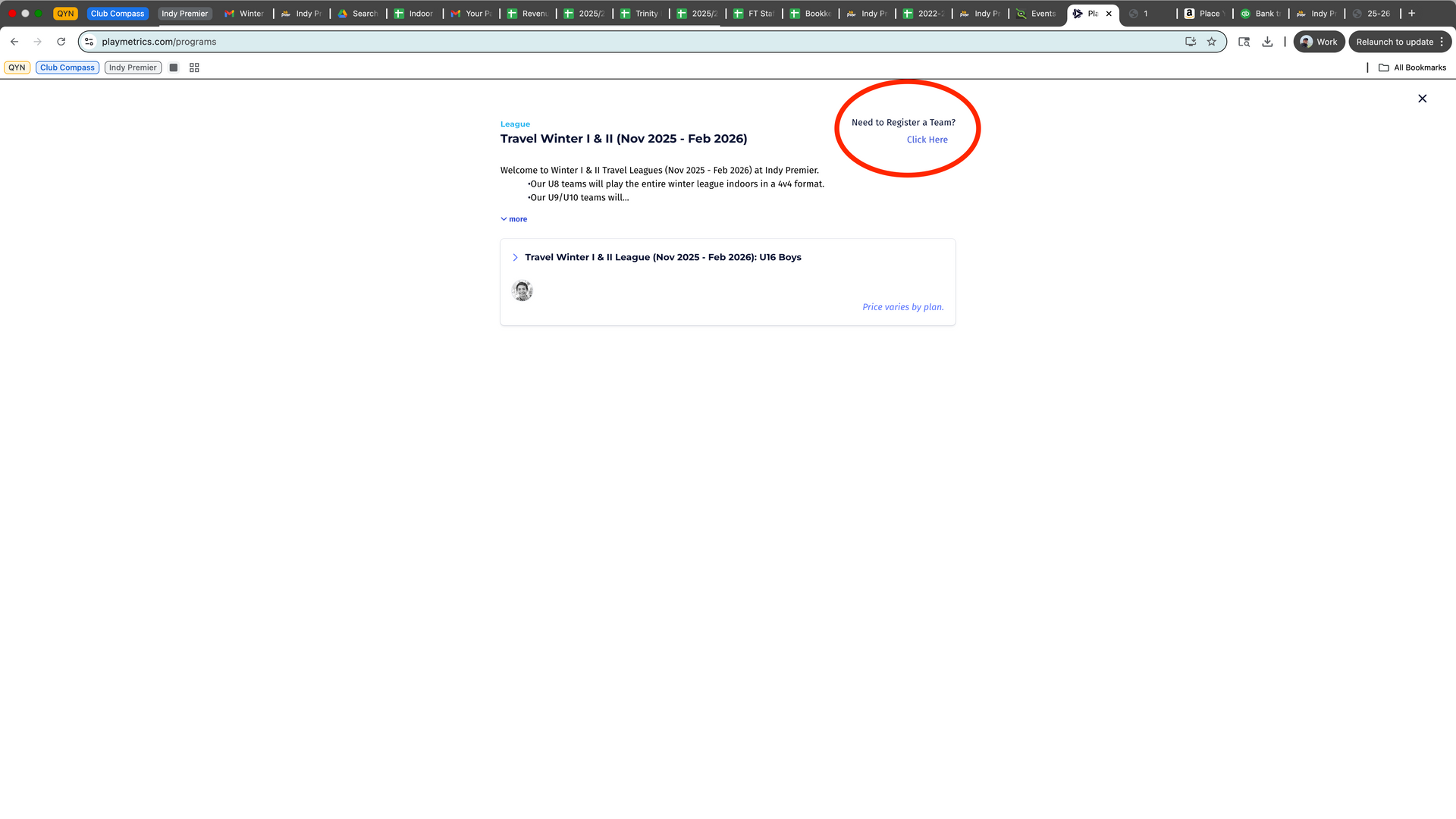Screen dimensions: 1456x819
Task: Open the QYN bookmark in bookmarks bar
Action: [x=17, y=67]
